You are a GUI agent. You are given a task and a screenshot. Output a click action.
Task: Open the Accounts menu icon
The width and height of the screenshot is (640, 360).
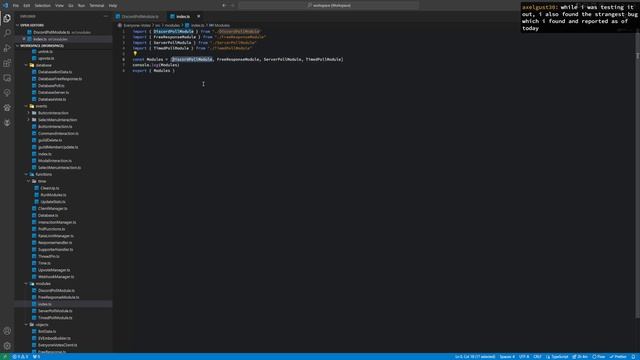(x=7, y=331)
